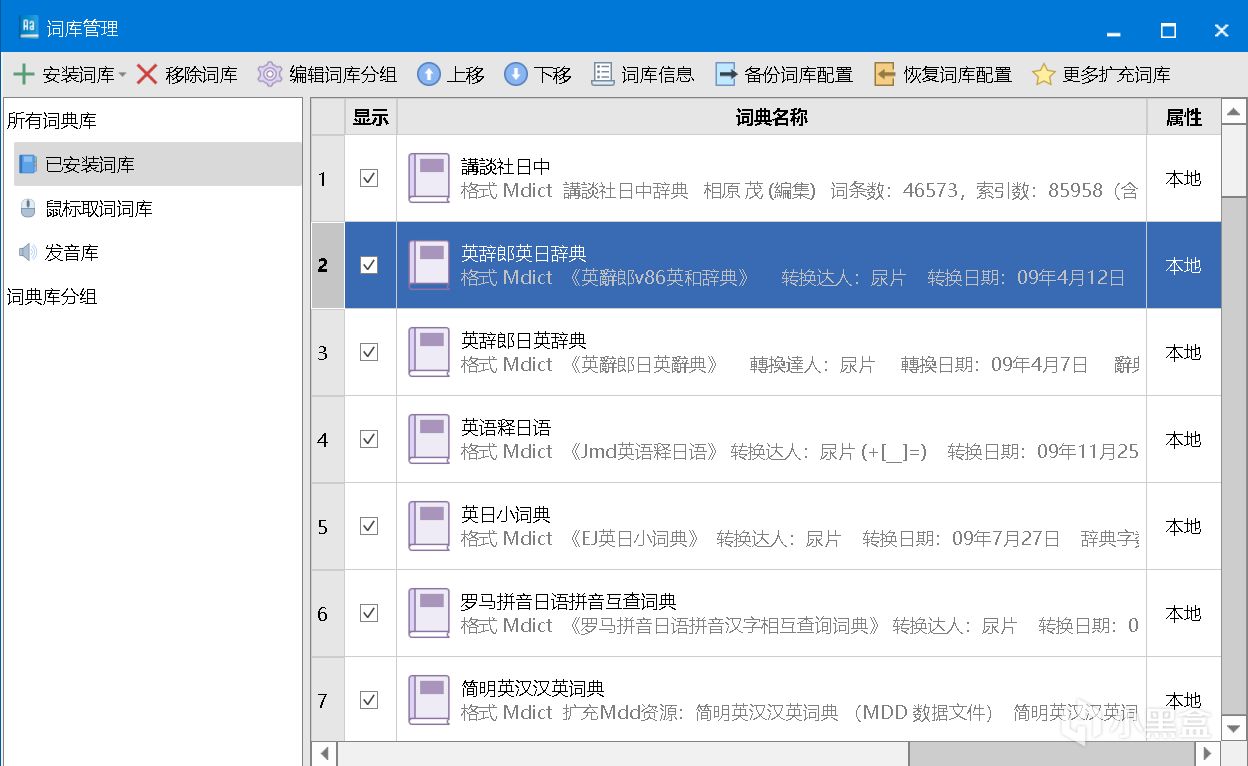
Task: Toggle the 简明英汉汉英词典 display checkbox
Action: 369,699
